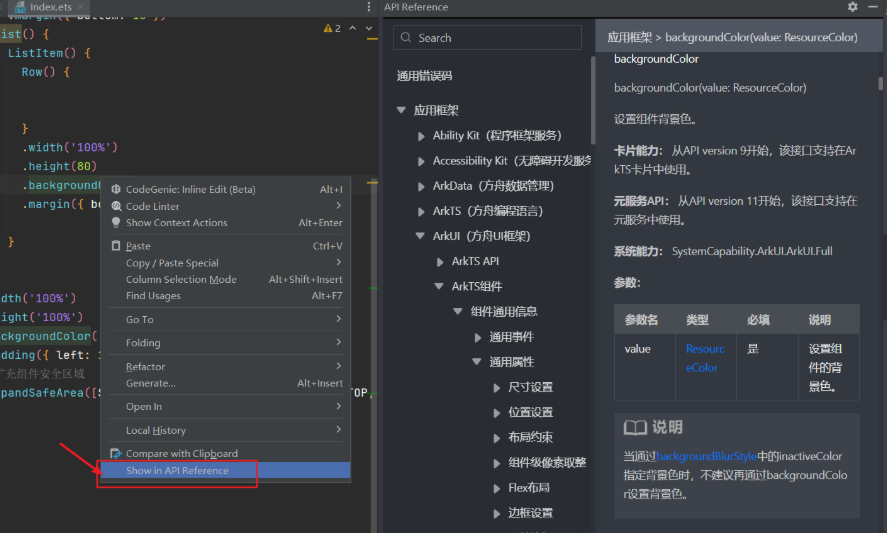Choose Compare with Clipboard
This screenshot has height=533, width=887.
pyautogui.click(x=226, y=453)
